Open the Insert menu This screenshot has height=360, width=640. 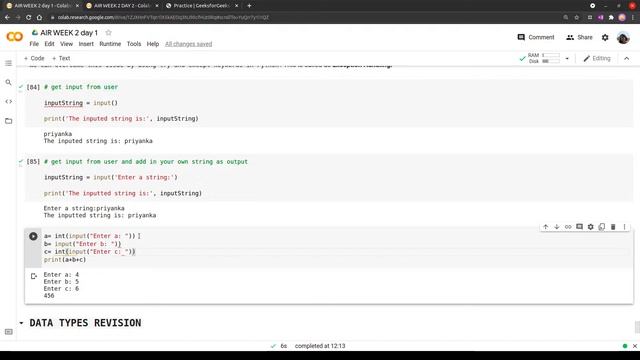[x=86, y=44]
